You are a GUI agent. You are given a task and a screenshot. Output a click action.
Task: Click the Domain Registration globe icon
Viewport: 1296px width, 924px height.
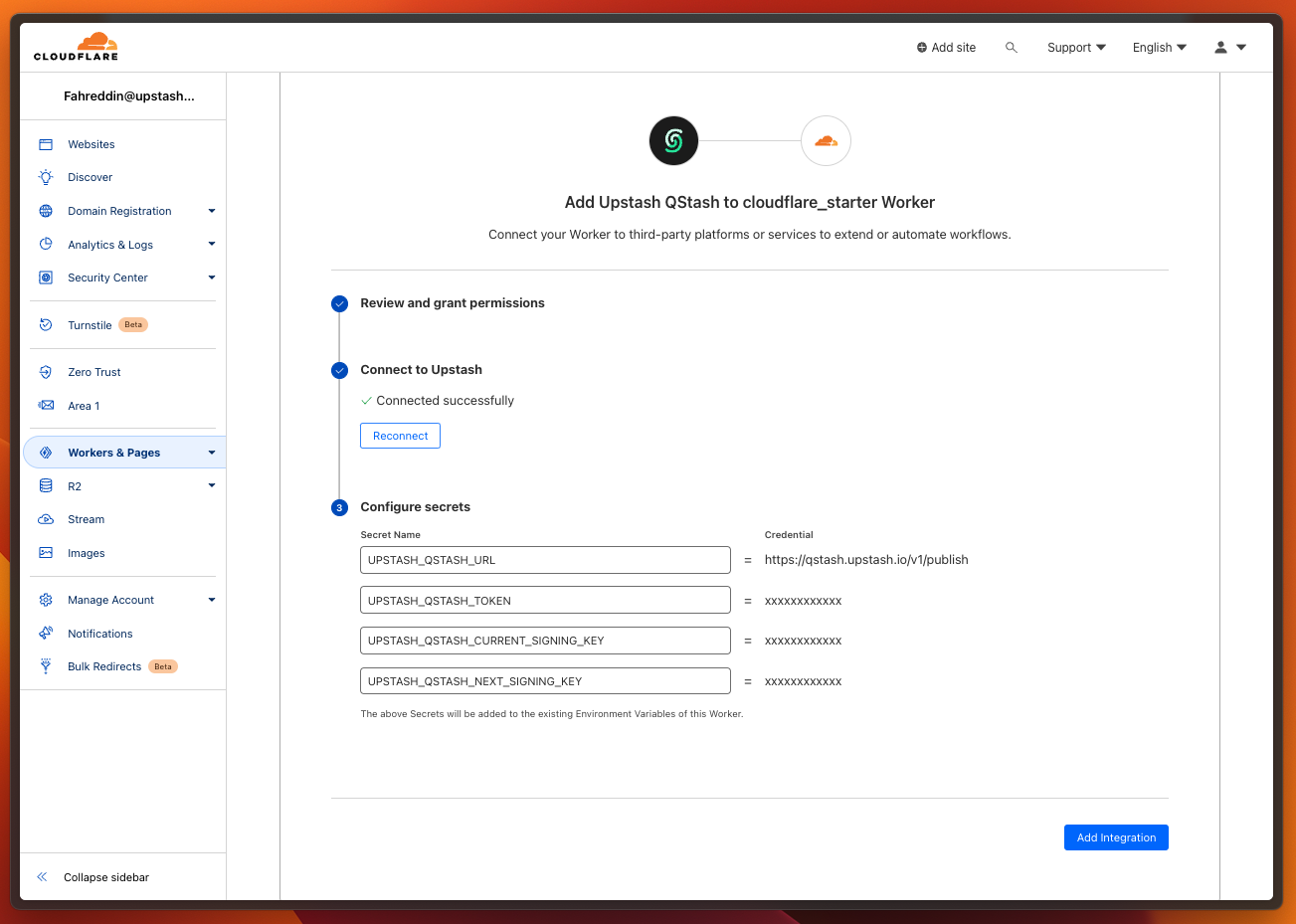tap(46, 211)
